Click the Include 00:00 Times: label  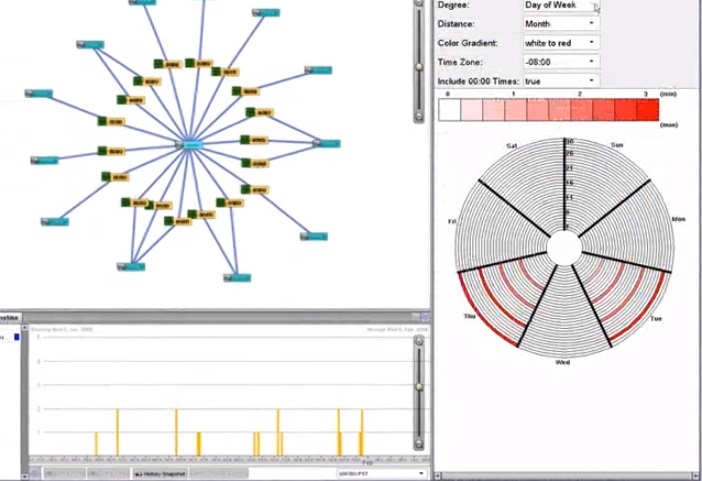[478, 82]
